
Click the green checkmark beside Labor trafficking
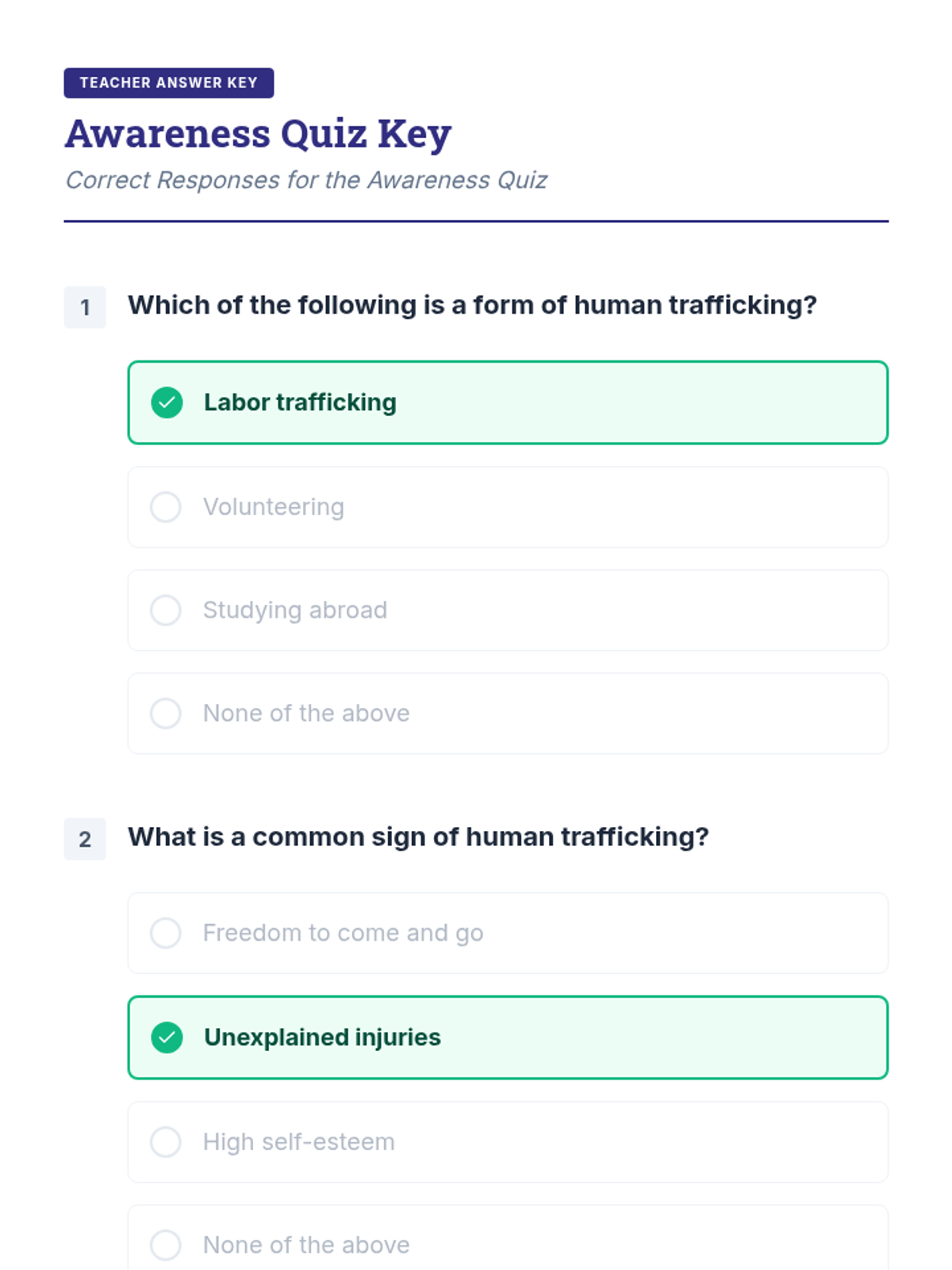(x=167, y=402)
